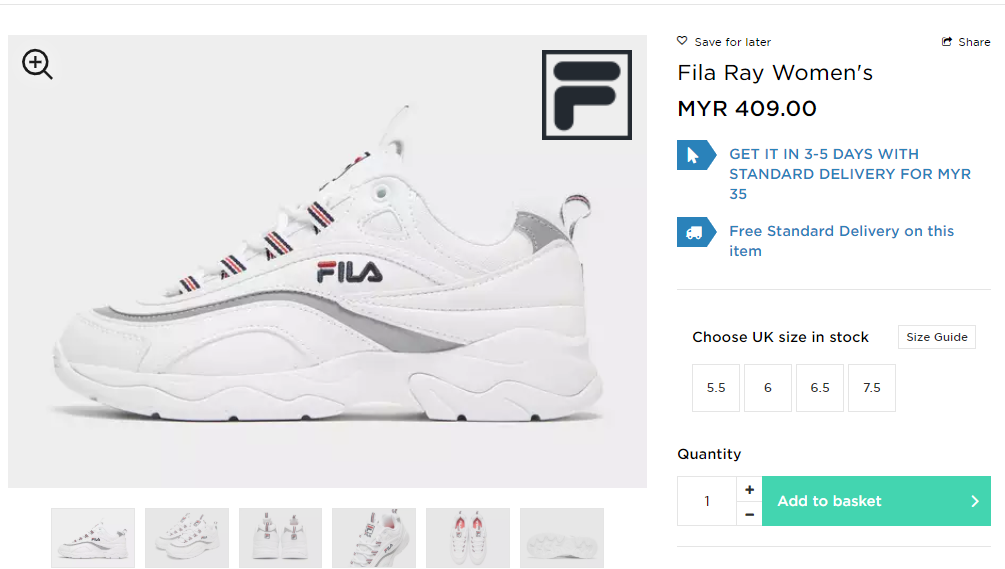Select UK size 5.5
The image size is (1005, 569).
716,388
